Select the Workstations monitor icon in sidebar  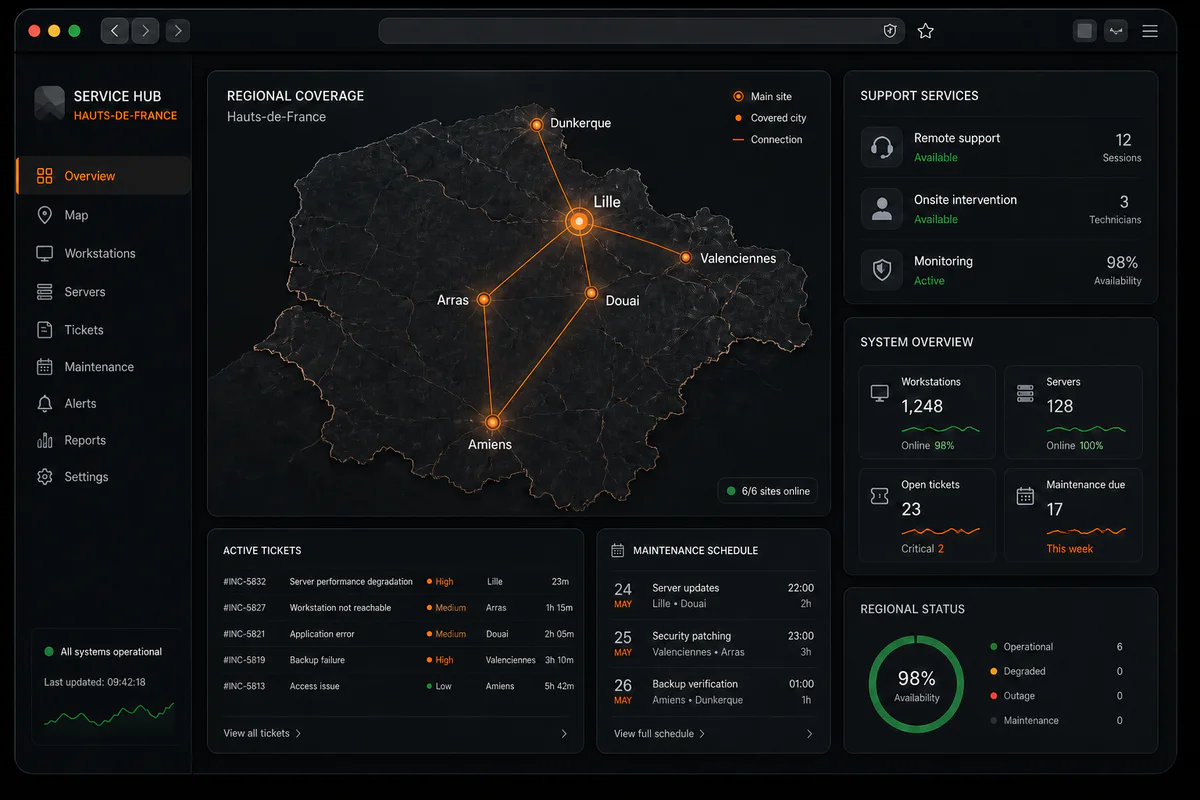(44, 253)
